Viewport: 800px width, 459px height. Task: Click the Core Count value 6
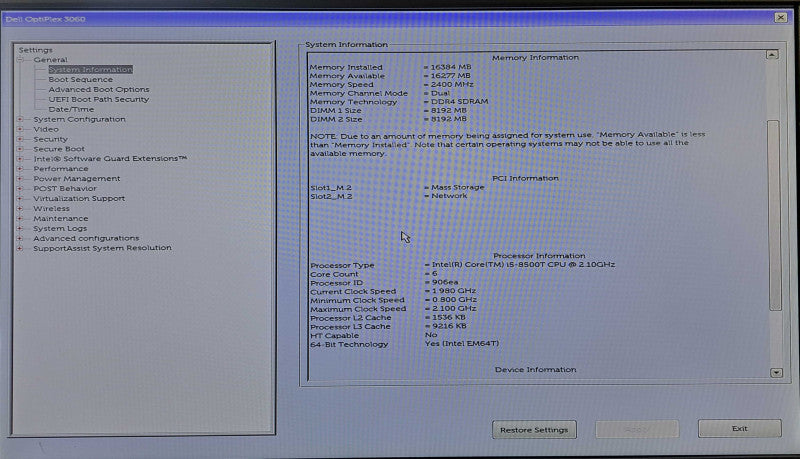(x=432, y=273)
